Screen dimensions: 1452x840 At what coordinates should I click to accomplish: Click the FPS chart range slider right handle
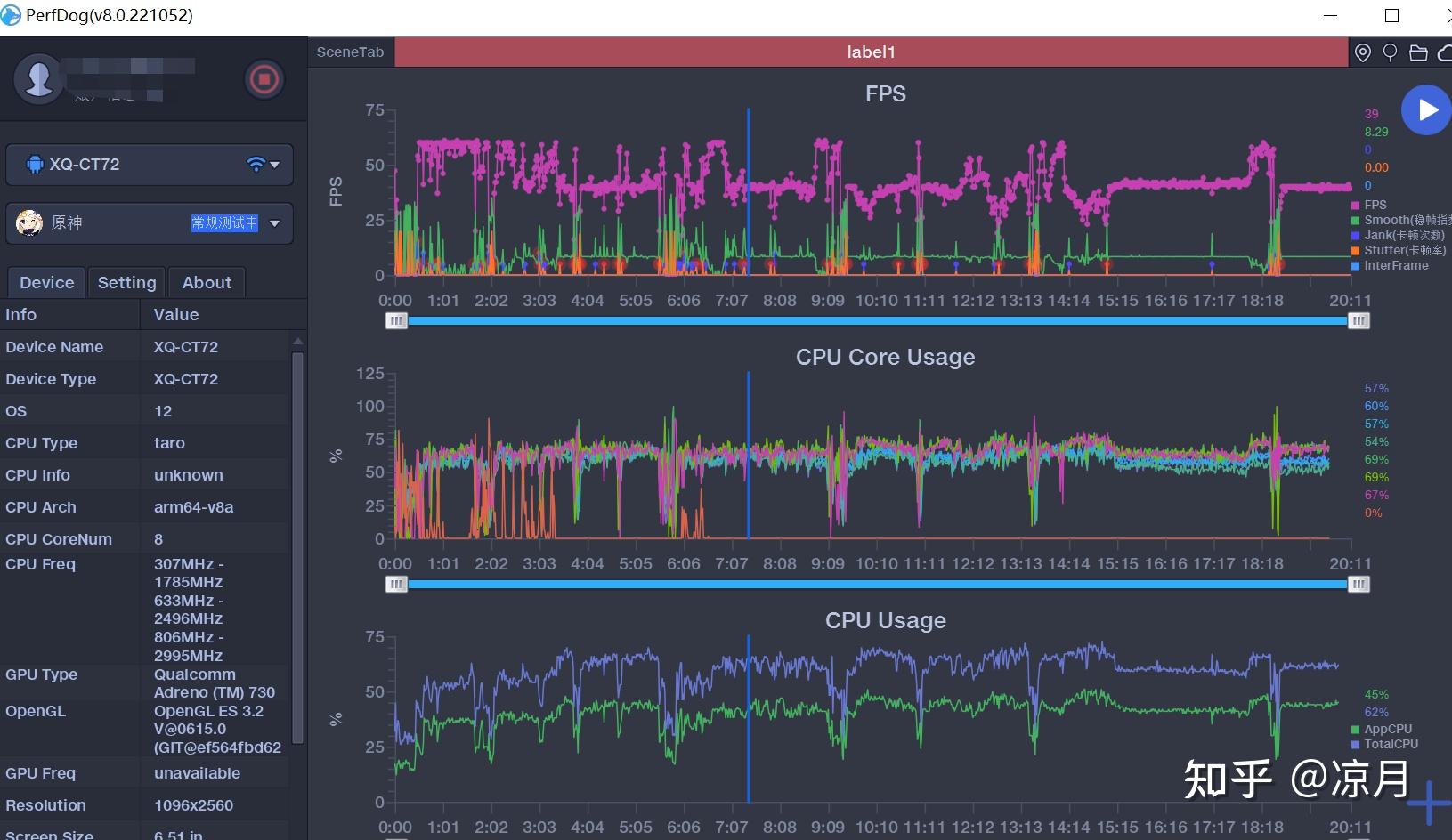1359,320
